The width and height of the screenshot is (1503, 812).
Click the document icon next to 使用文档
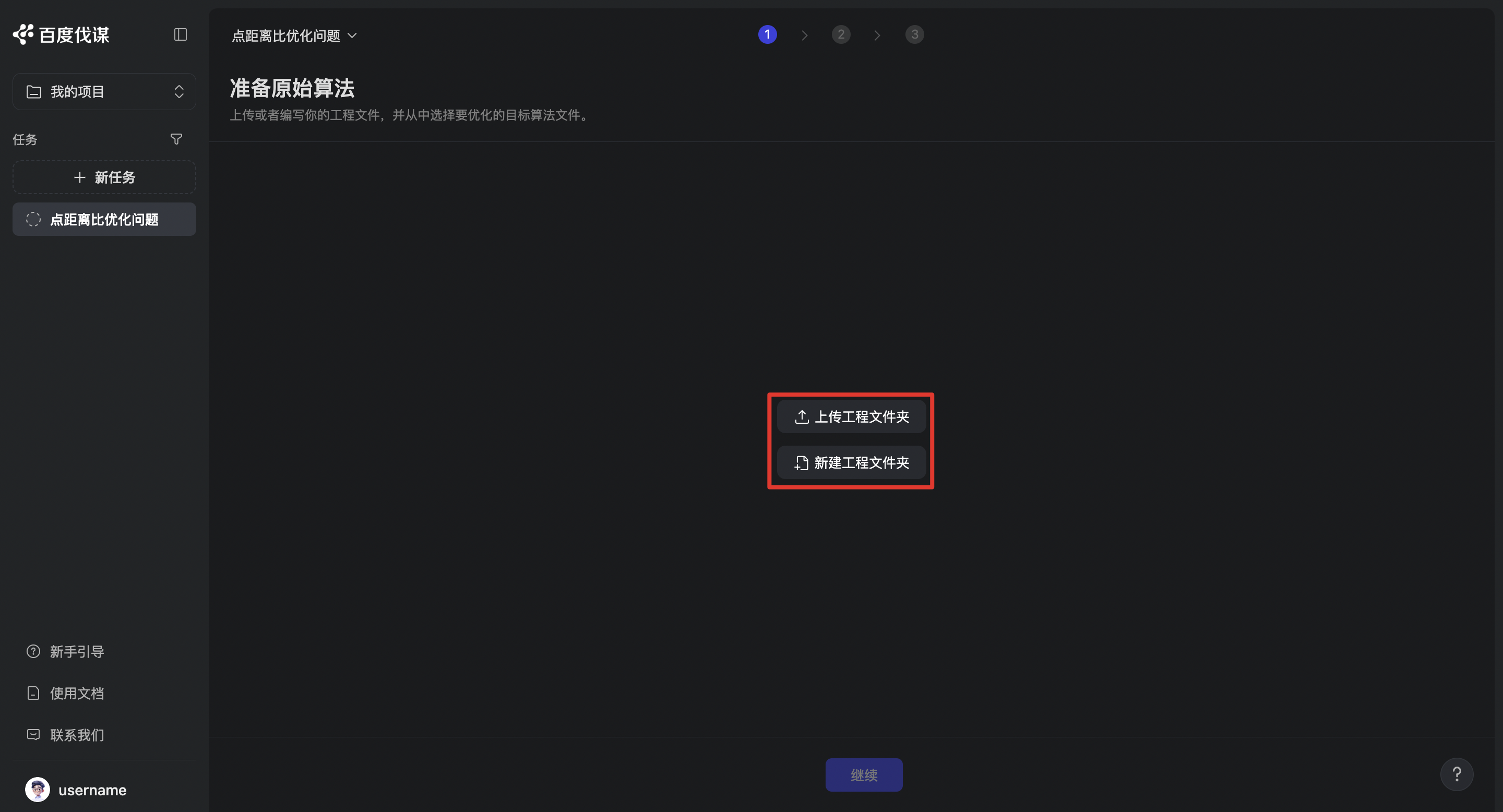pyautogui.click(x=33, y=692)
